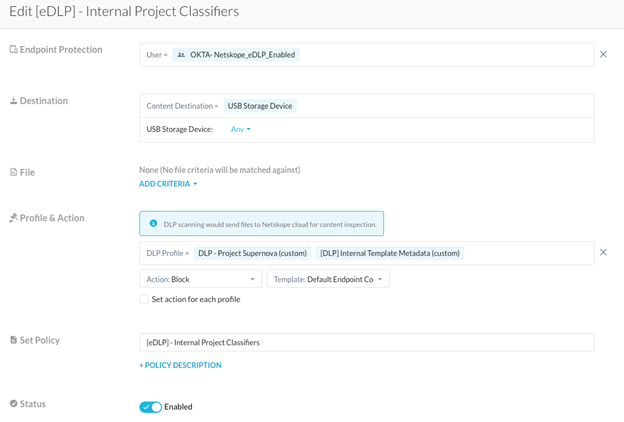The image size is (624, 422).
Task: Click the Endpoint Protection section icon
Action: [14, 50]
